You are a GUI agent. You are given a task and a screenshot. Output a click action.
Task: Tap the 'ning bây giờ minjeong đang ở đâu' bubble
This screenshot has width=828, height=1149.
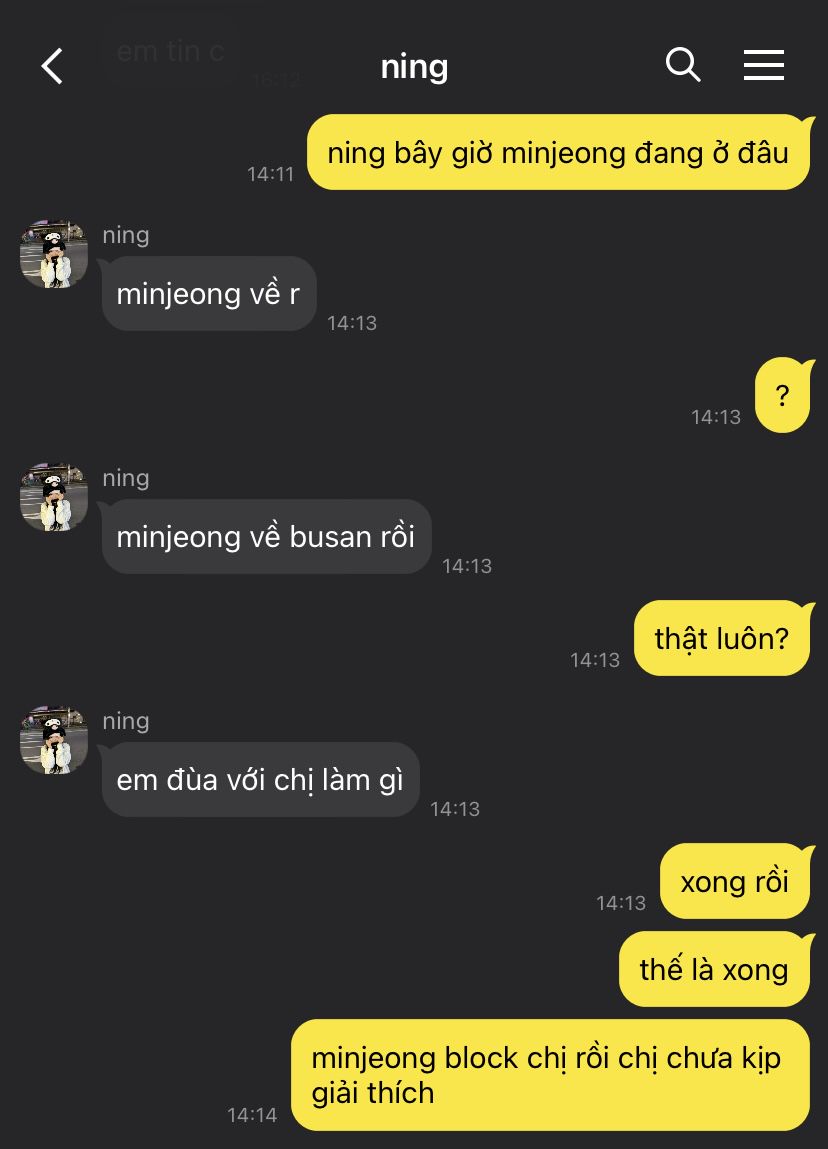(558, 152)
